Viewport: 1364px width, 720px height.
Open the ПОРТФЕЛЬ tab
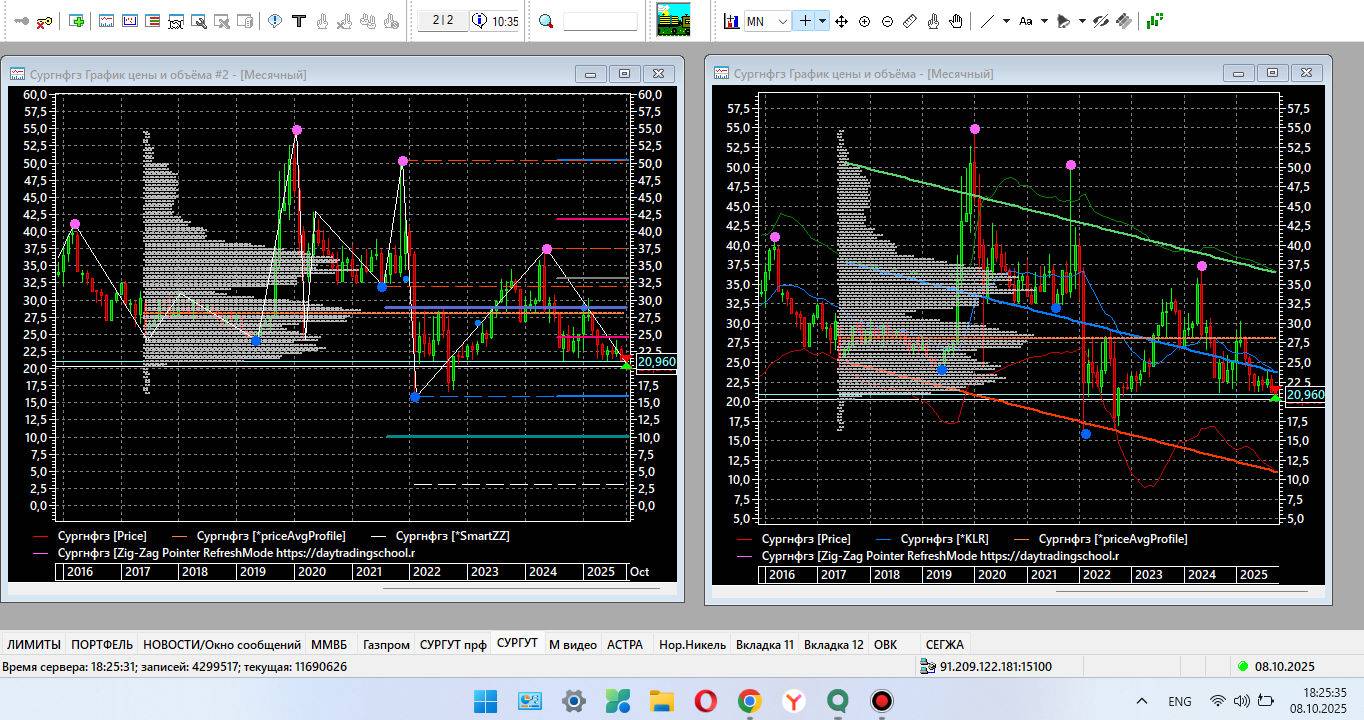tap(102, 645)
